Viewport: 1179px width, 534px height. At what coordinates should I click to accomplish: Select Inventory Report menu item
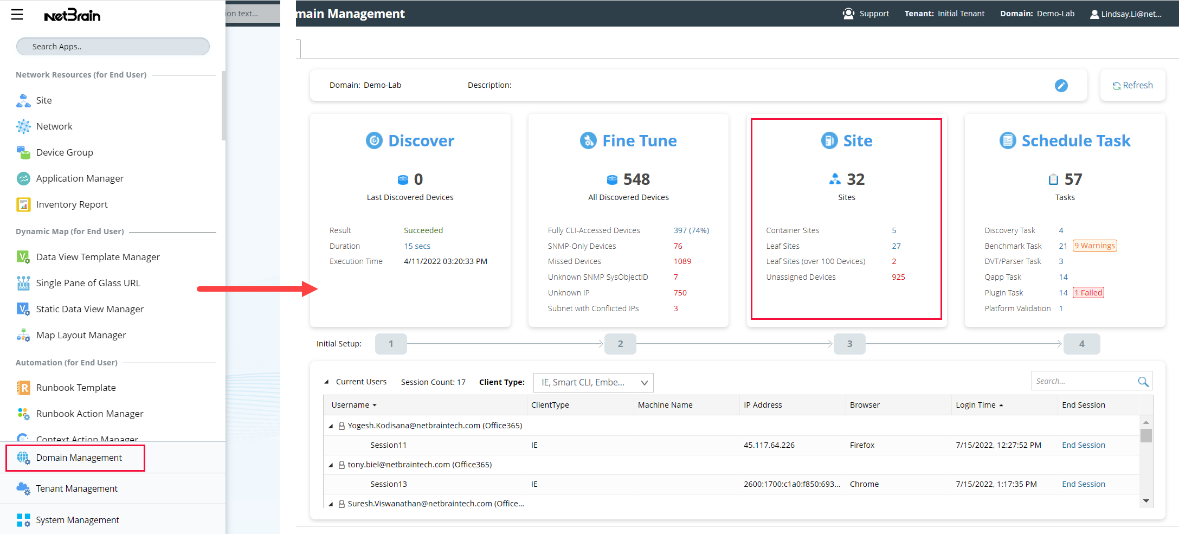tap(71, 205)
